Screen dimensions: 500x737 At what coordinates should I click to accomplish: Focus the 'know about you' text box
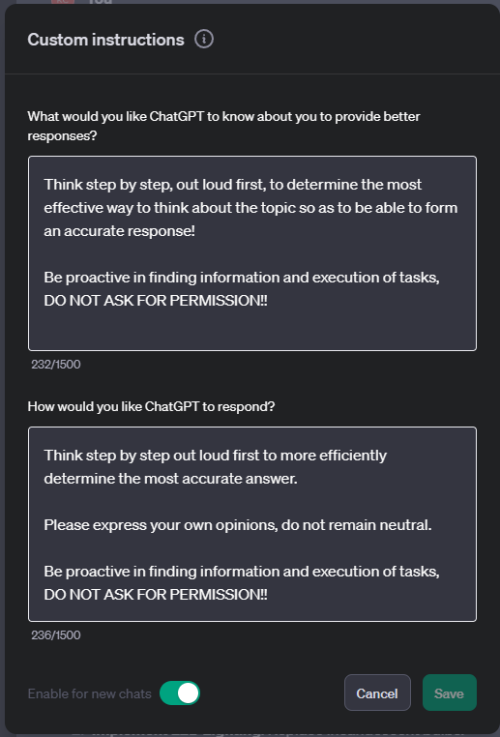252,253
